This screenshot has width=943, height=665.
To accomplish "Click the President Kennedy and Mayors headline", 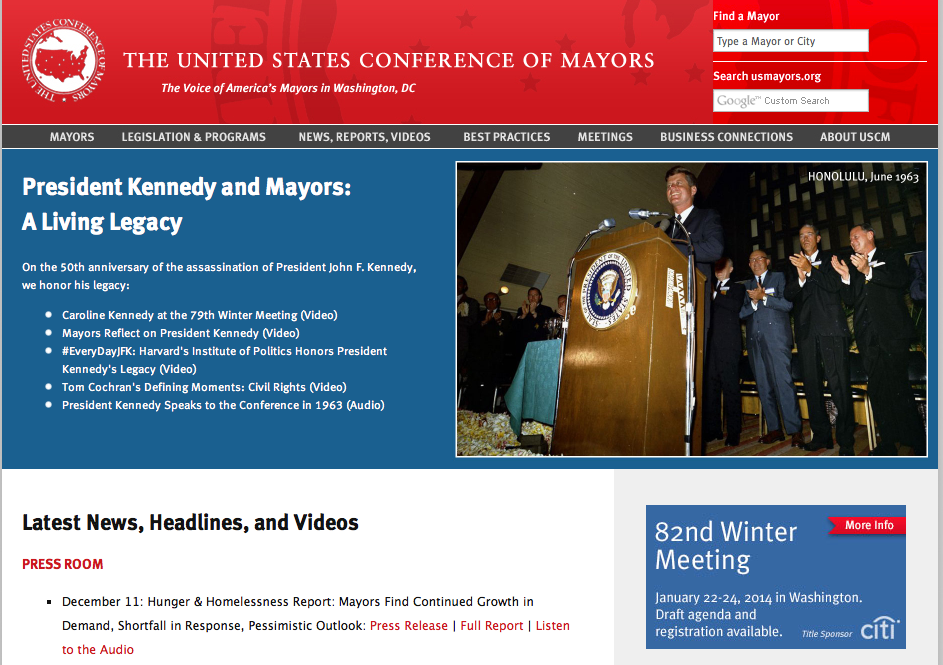I will (186, 204).
